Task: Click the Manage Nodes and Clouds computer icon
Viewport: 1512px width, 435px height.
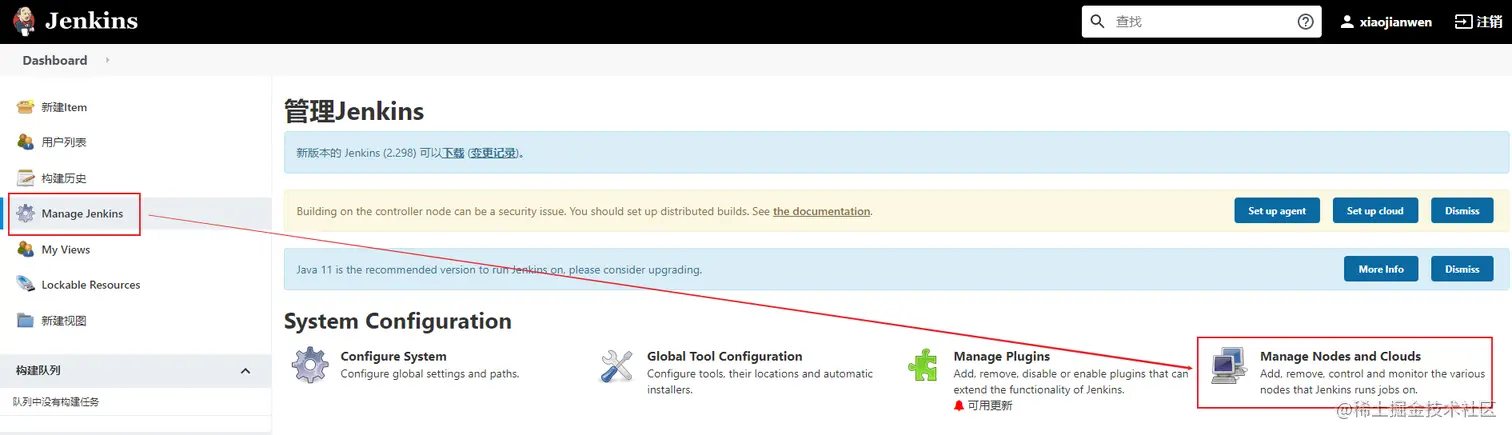Action: pos(1229,366)
